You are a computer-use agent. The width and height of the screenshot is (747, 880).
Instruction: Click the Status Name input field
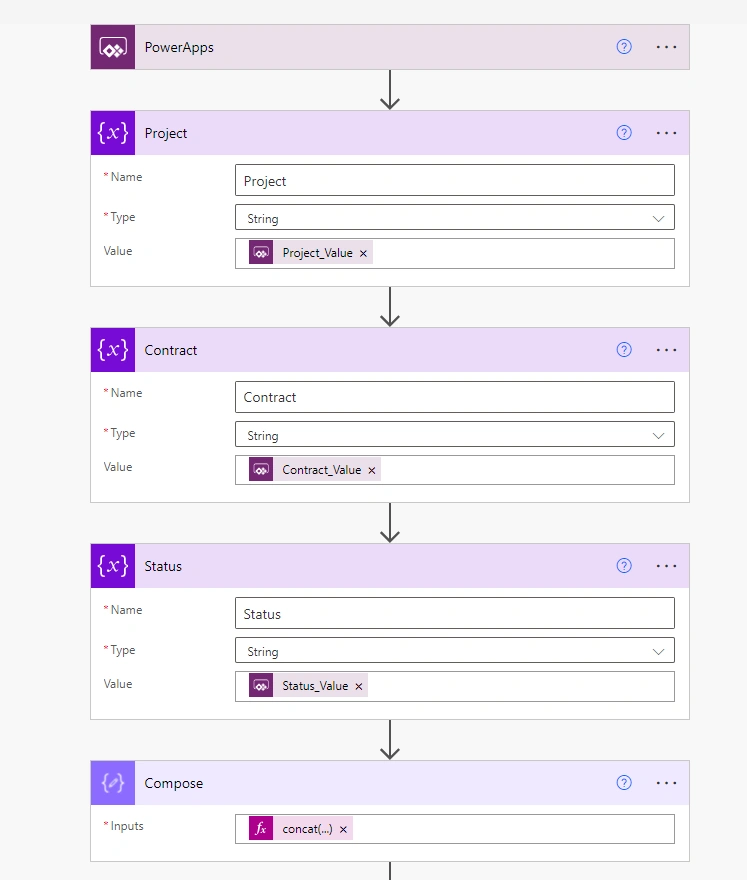tap(455, 613)
